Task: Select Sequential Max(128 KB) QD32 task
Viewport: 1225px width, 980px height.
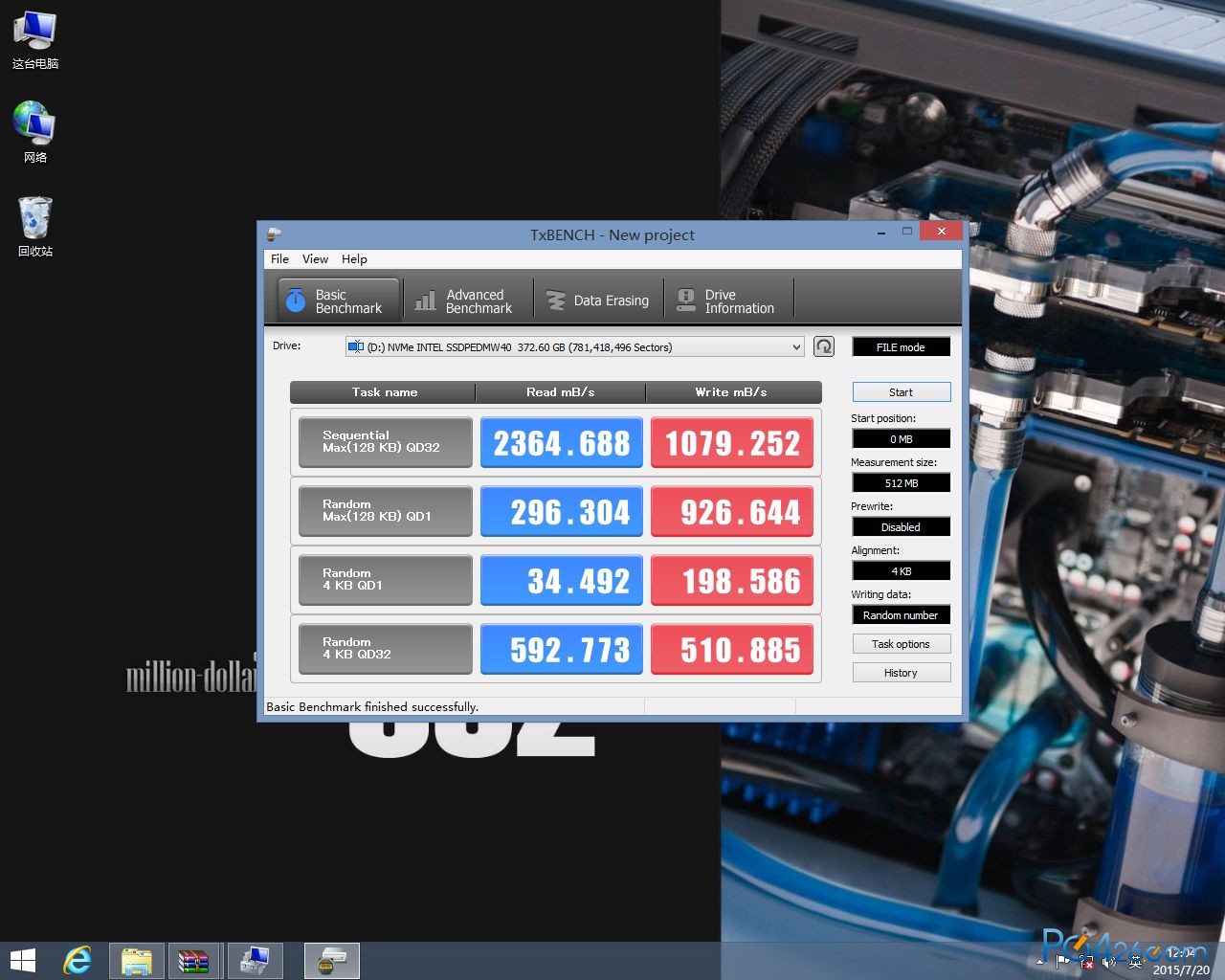Action: point(385,441)
